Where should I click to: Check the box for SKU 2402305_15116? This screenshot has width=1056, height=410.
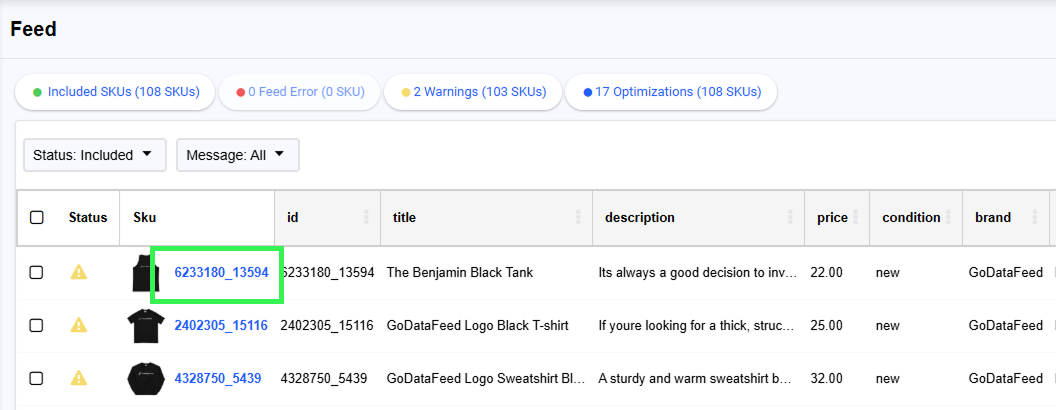click(x=37, y=325)
